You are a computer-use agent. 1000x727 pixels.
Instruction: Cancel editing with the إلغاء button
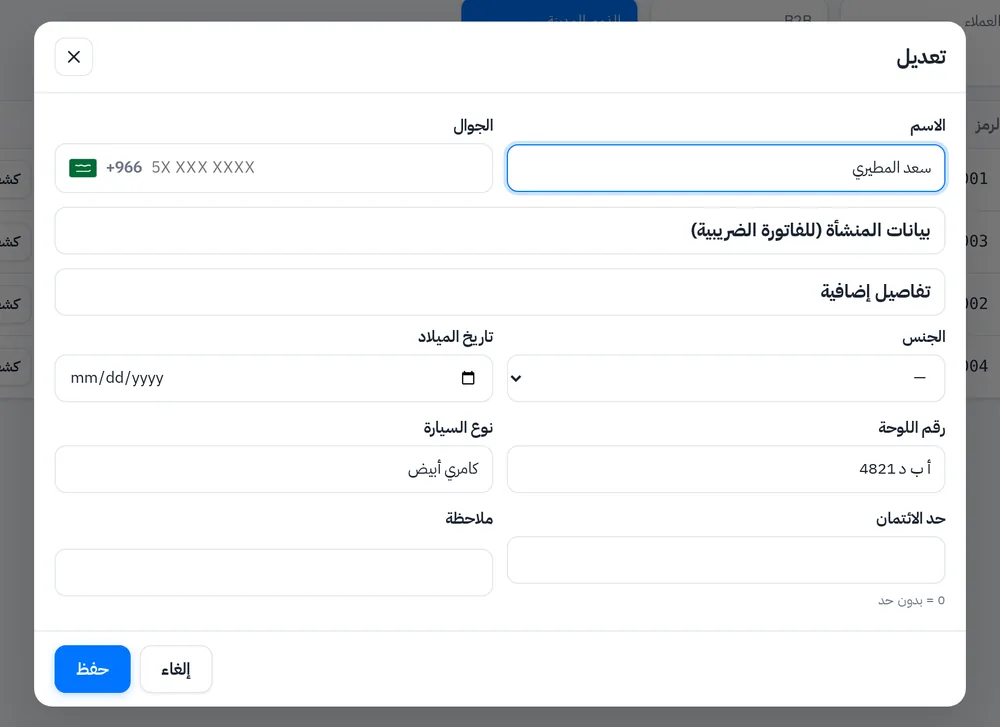(x=176, y=669)
